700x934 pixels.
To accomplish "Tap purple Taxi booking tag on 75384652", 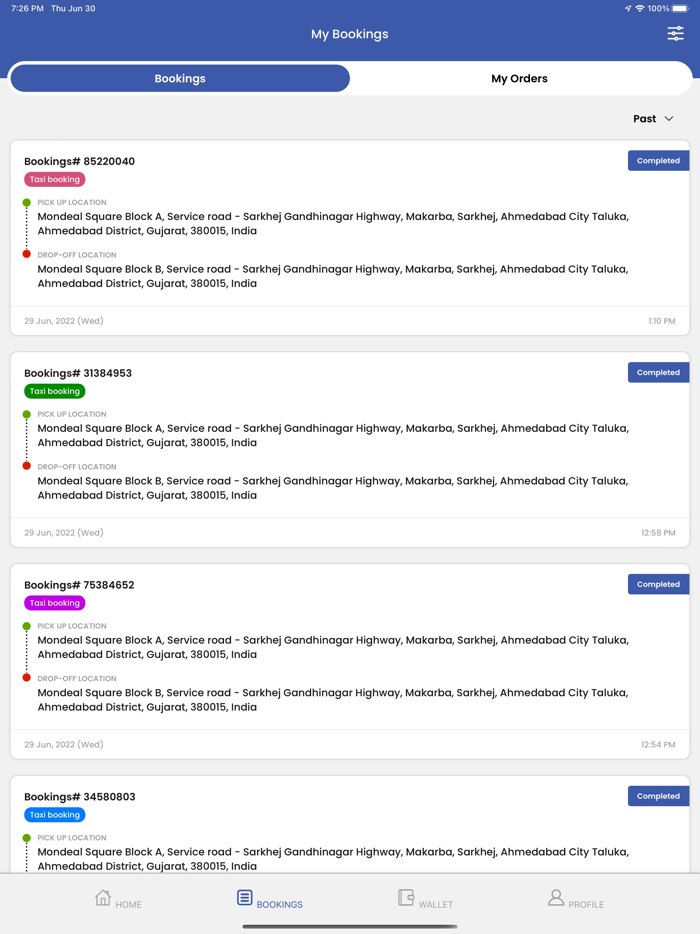I will pyautogui.click(x=55, y=603).
